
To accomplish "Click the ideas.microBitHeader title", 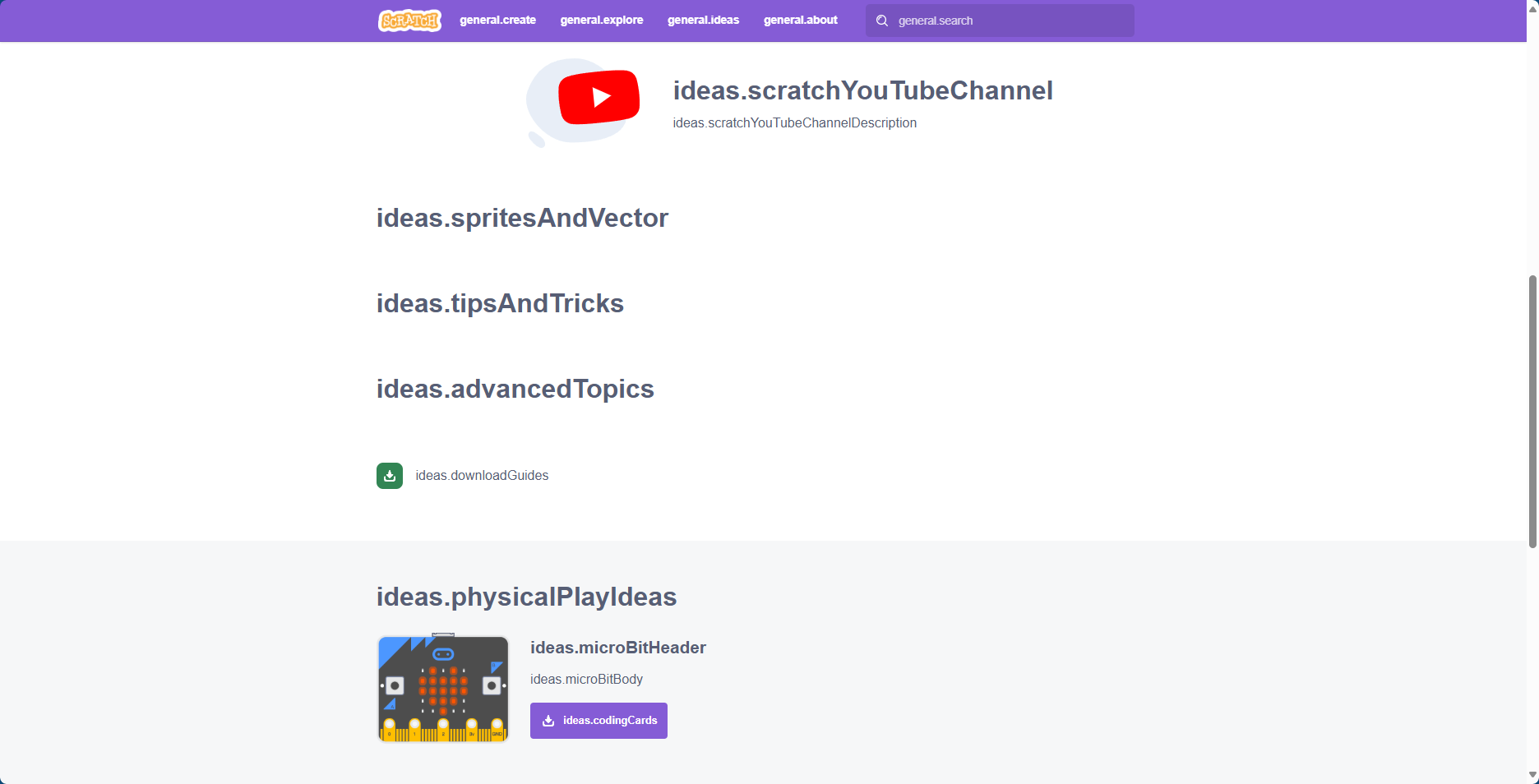I will pos(617,648).
